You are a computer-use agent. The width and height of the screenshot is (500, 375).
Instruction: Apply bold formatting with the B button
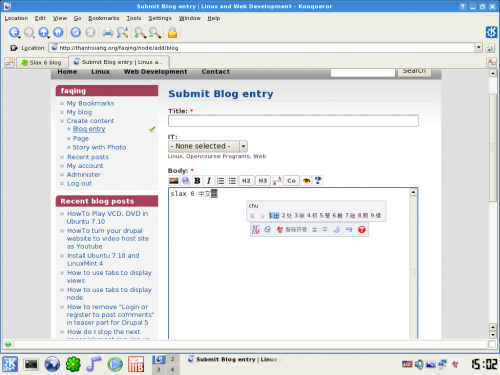[197, 181]
